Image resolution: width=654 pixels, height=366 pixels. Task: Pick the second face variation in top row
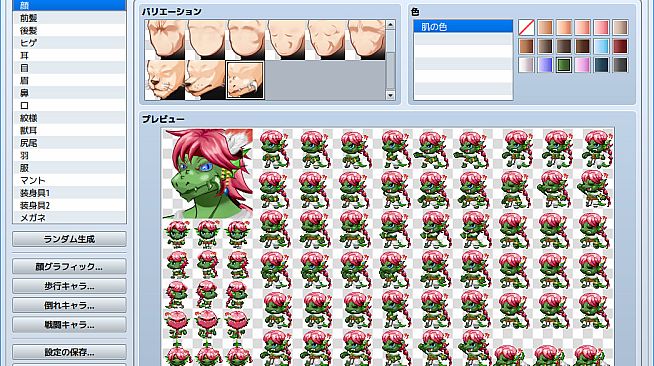pos(206,40)
